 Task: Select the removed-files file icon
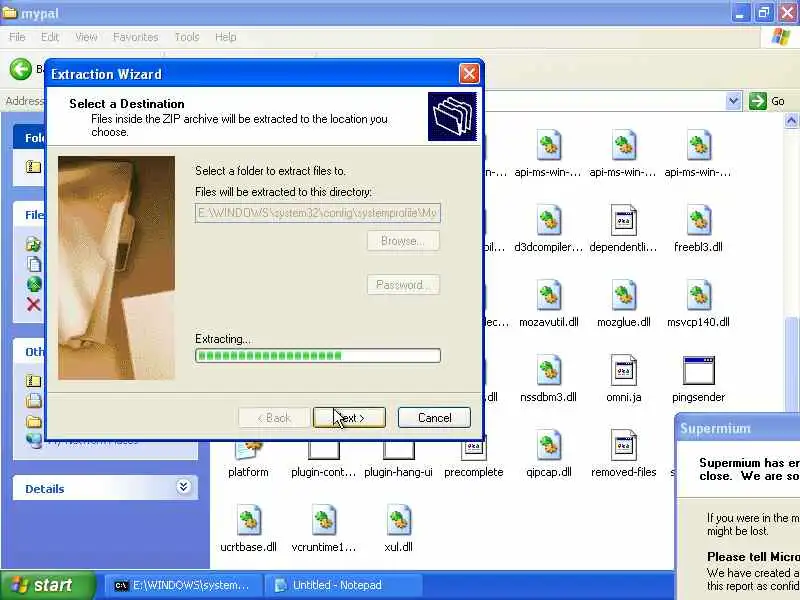coord(623,445)
